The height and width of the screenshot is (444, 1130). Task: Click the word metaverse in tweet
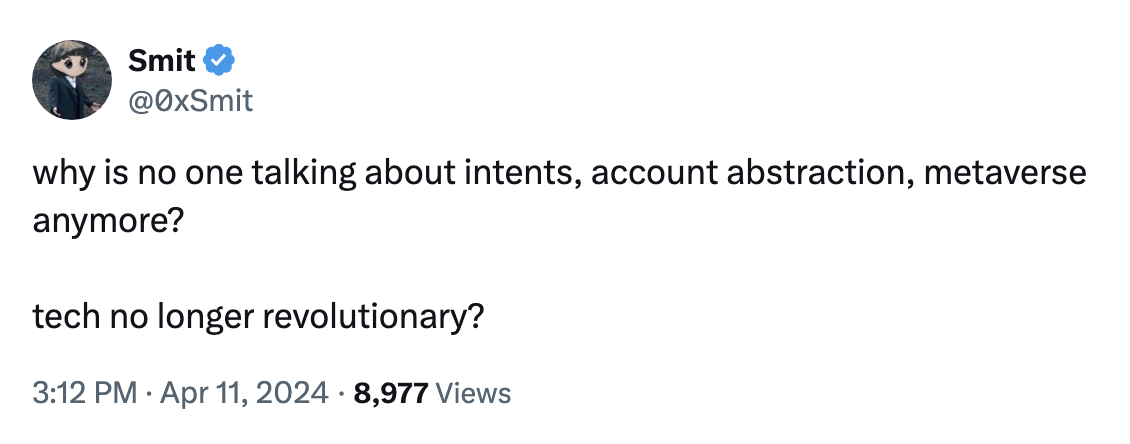point(1005,173)
